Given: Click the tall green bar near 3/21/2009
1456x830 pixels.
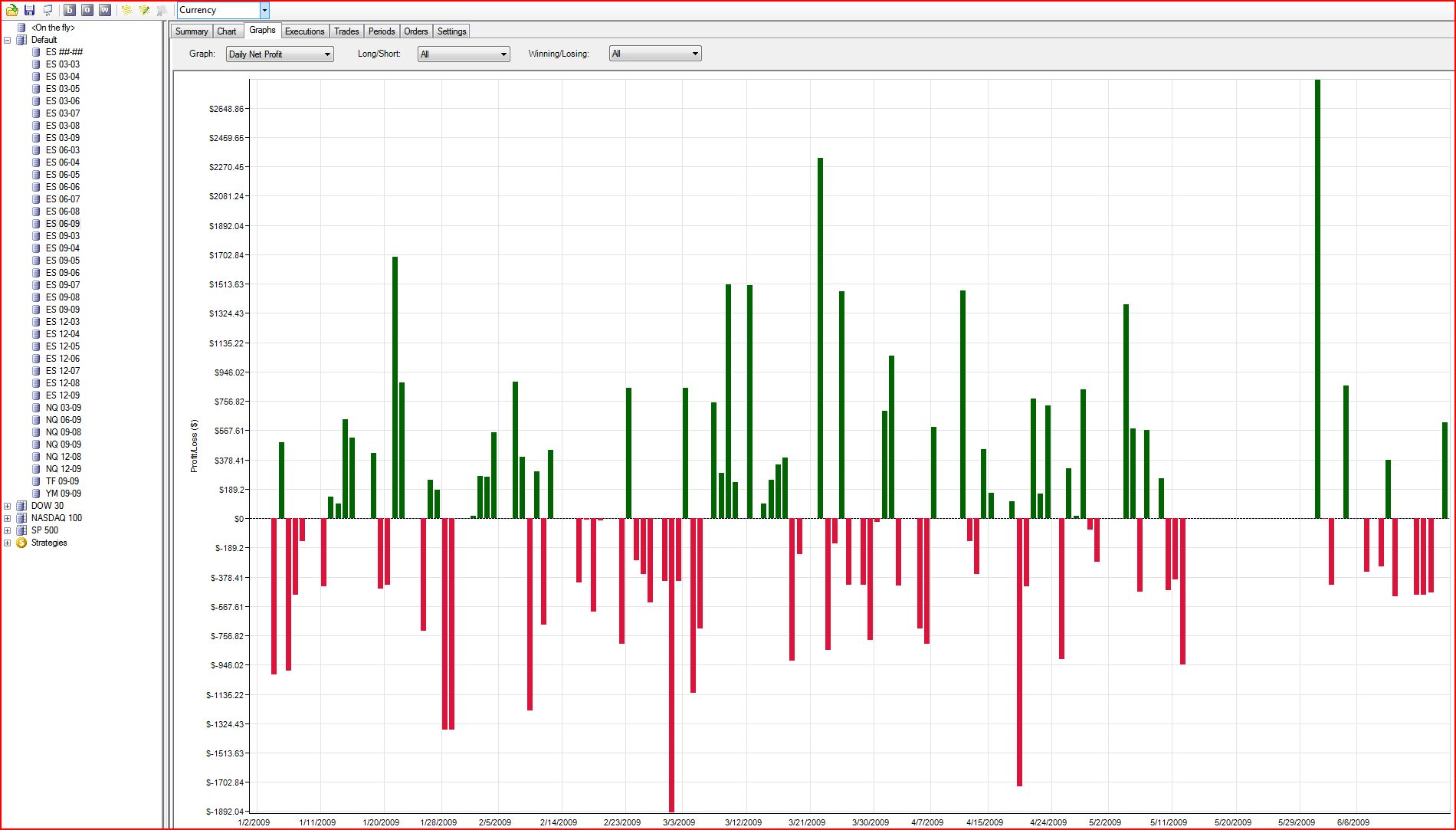Looking at the screenshot, I should coord(820,338).
